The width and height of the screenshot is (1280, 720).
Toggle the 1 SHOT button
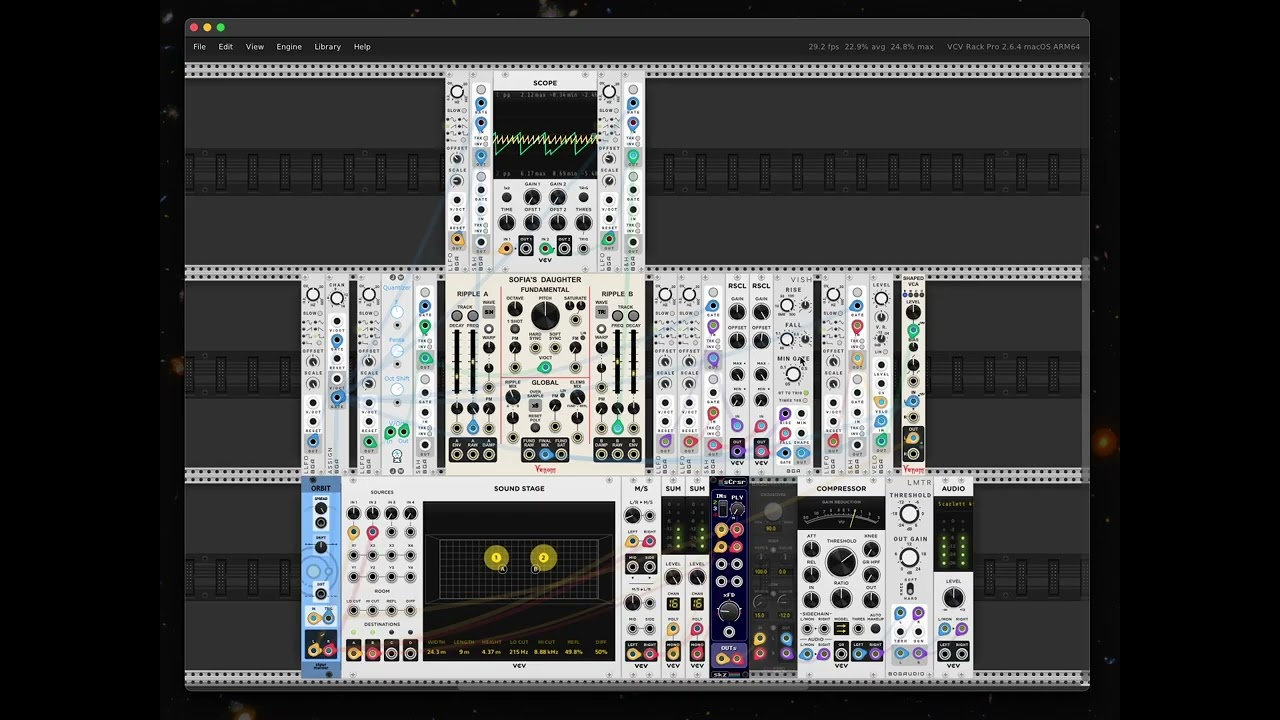point(515,331)
